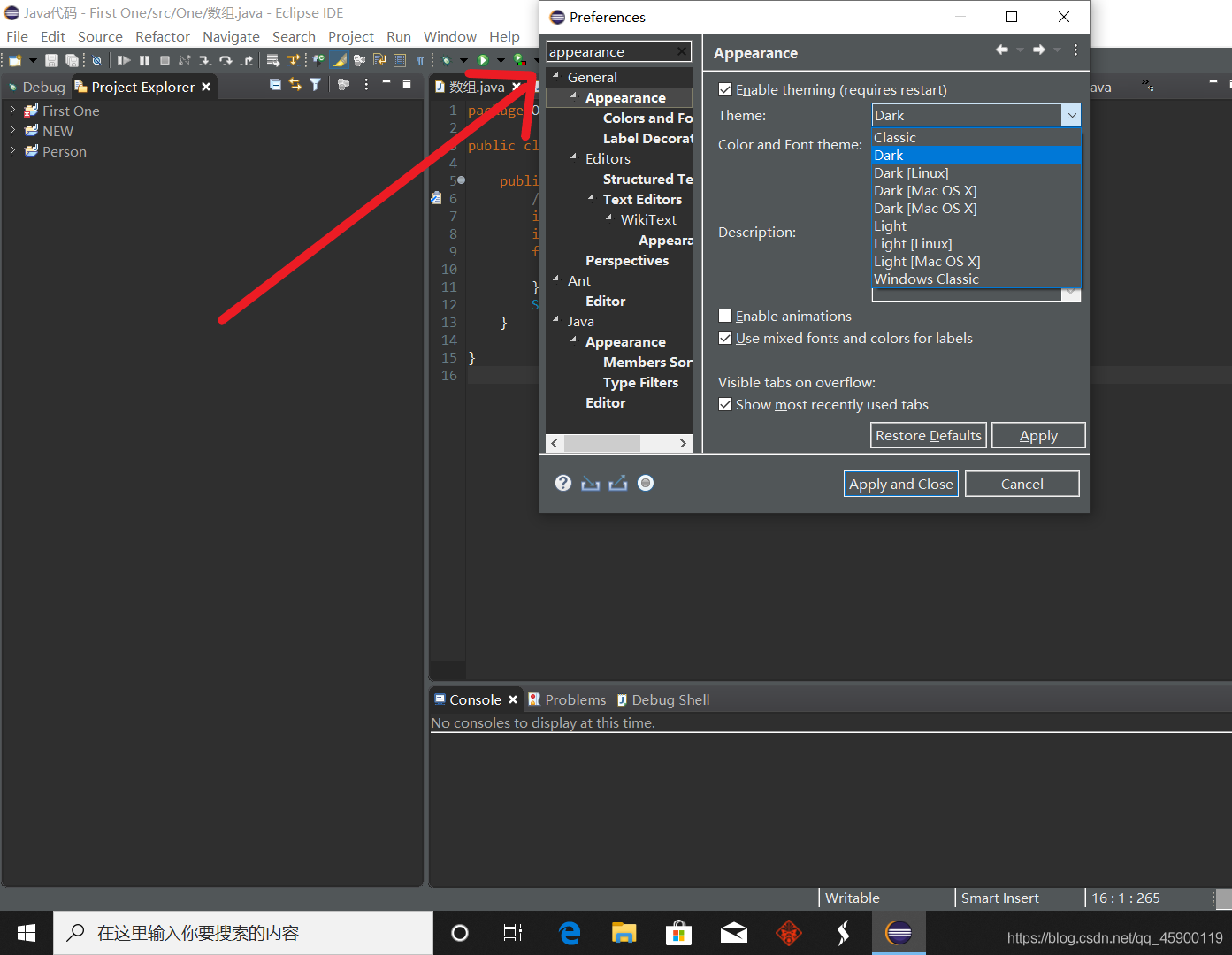Click the Import preferences icon
Image resolution: width=1232 pixels, height=955 pixels.
591,483
